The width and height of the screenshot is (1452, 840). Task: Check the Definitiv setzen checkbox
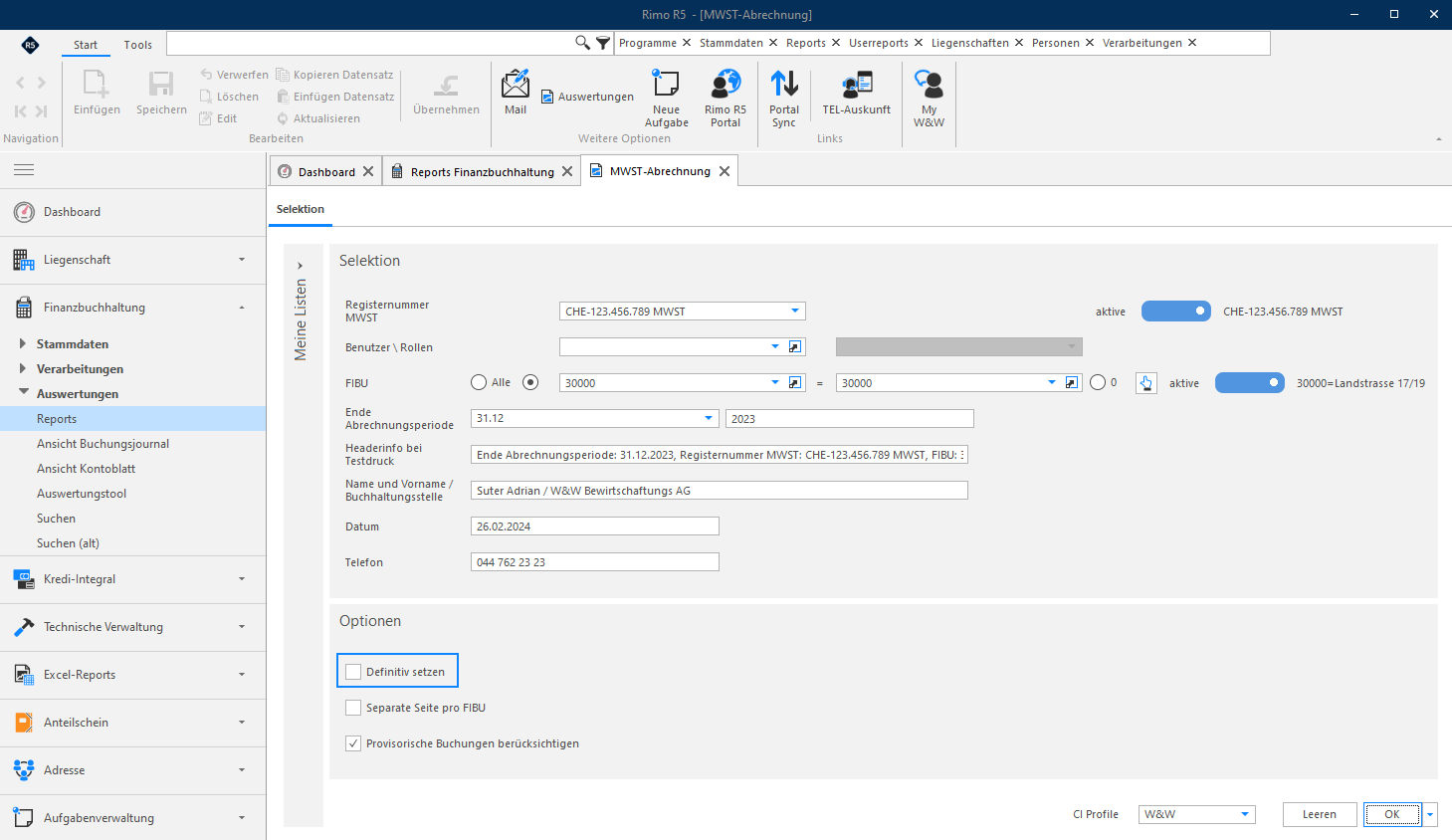tap(353, 672)
